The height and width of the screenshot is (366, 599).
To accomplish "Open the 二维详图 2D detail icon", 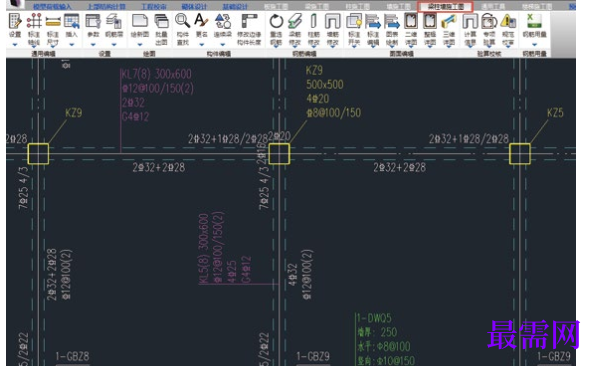I will [411, 21].
